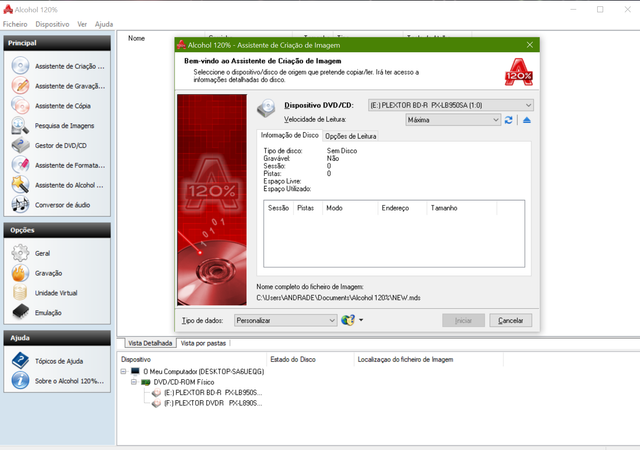Screen dimensions: 640x450
Task: Refresh the drive with blue arrows icon
Action: [508, 120]
